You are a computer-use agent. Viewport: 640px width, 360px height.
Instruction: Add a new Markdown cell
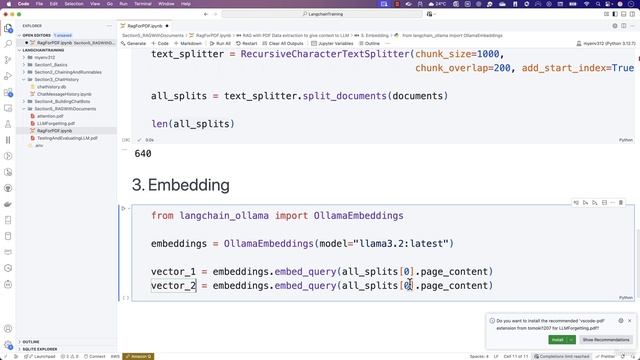coord(188,43)
